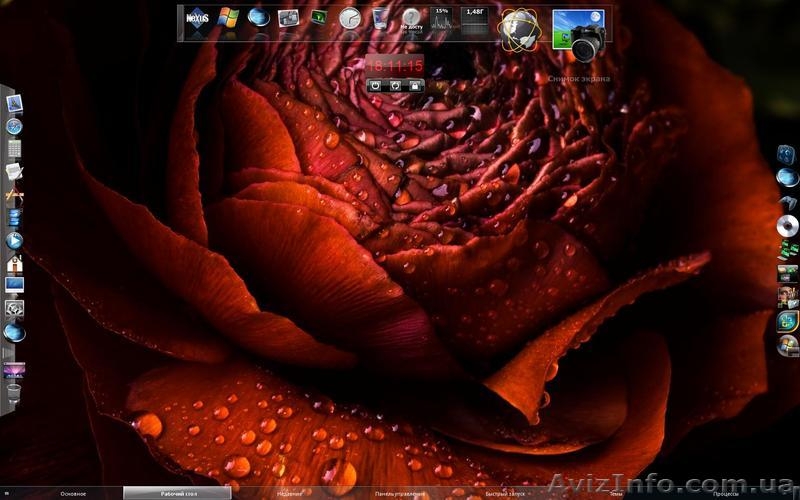Open the Быстрый запуск tab

pyautogui.click(x=505, y=493)
